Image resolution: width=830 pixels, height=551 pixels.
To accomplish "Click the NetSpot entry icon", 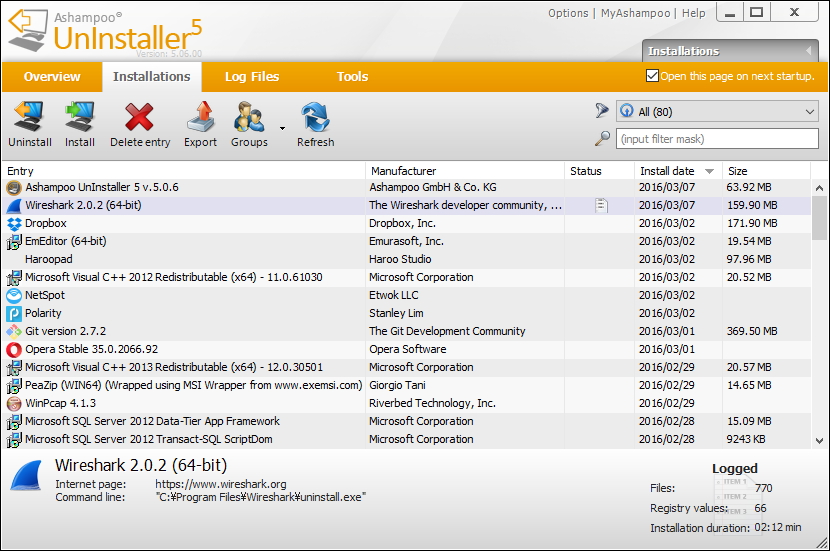I will pyautogui.click(x=14, y=295).
